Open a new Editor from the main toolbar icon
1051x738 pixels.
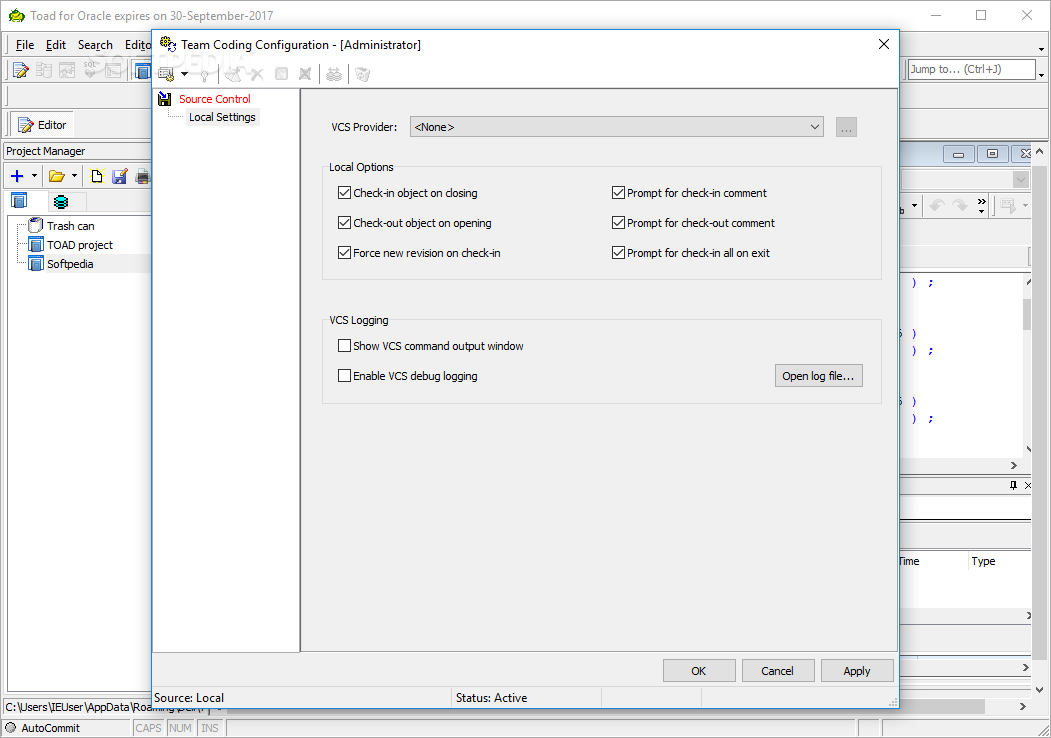tap(21, 70)
